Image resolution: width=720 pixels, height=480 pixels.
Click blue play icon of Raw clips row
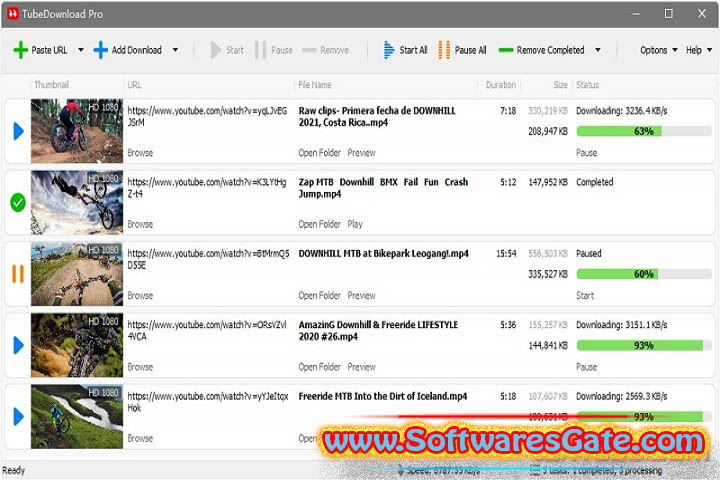[x=18, y=131]
